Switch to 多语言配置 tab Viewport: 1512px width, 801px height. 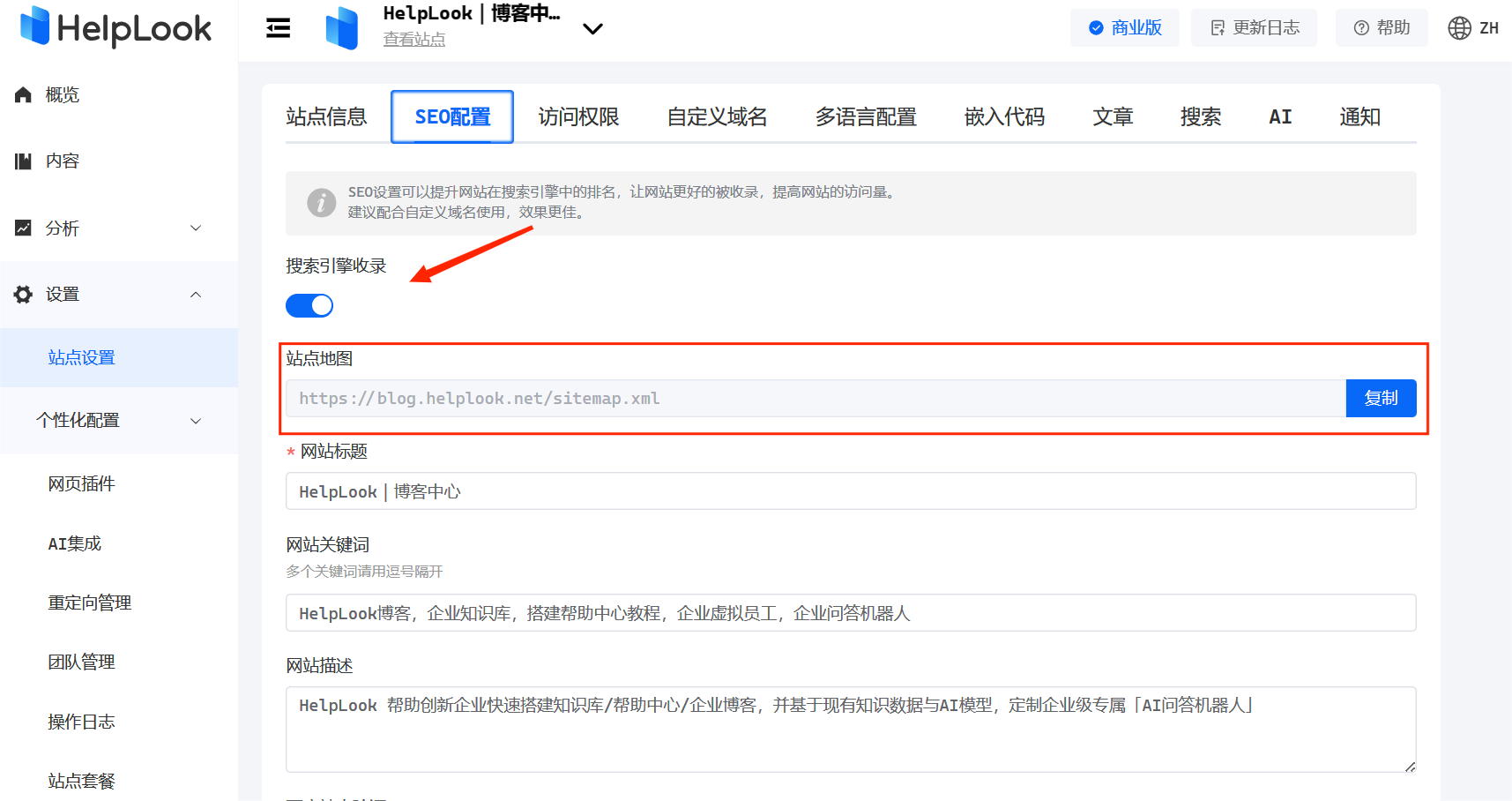click(x=866, y=116)
